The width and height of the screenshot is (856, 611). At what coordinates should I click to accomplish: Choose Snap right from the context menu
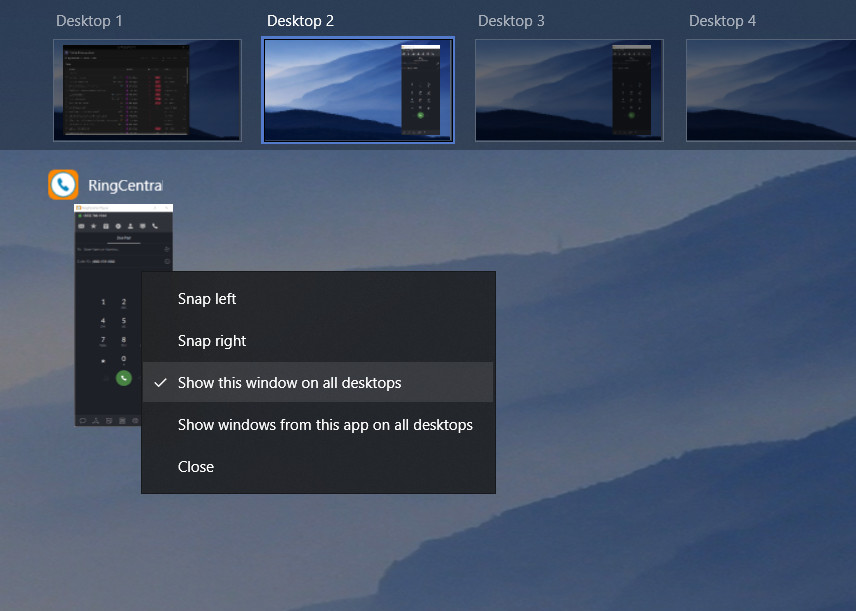click(212, 341)
